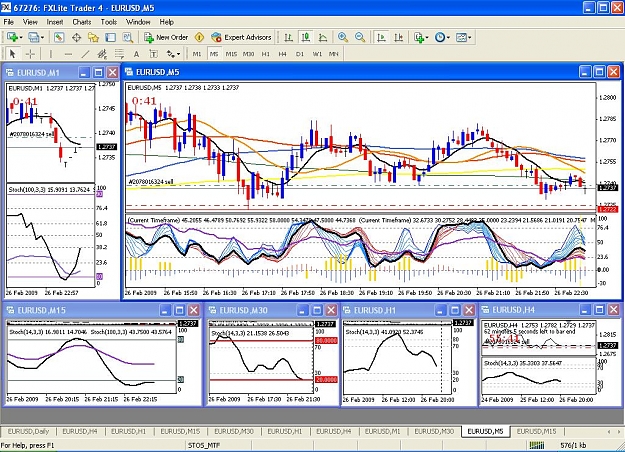Open the File menu
Screen dimensions: 625x452
(8, 22)
